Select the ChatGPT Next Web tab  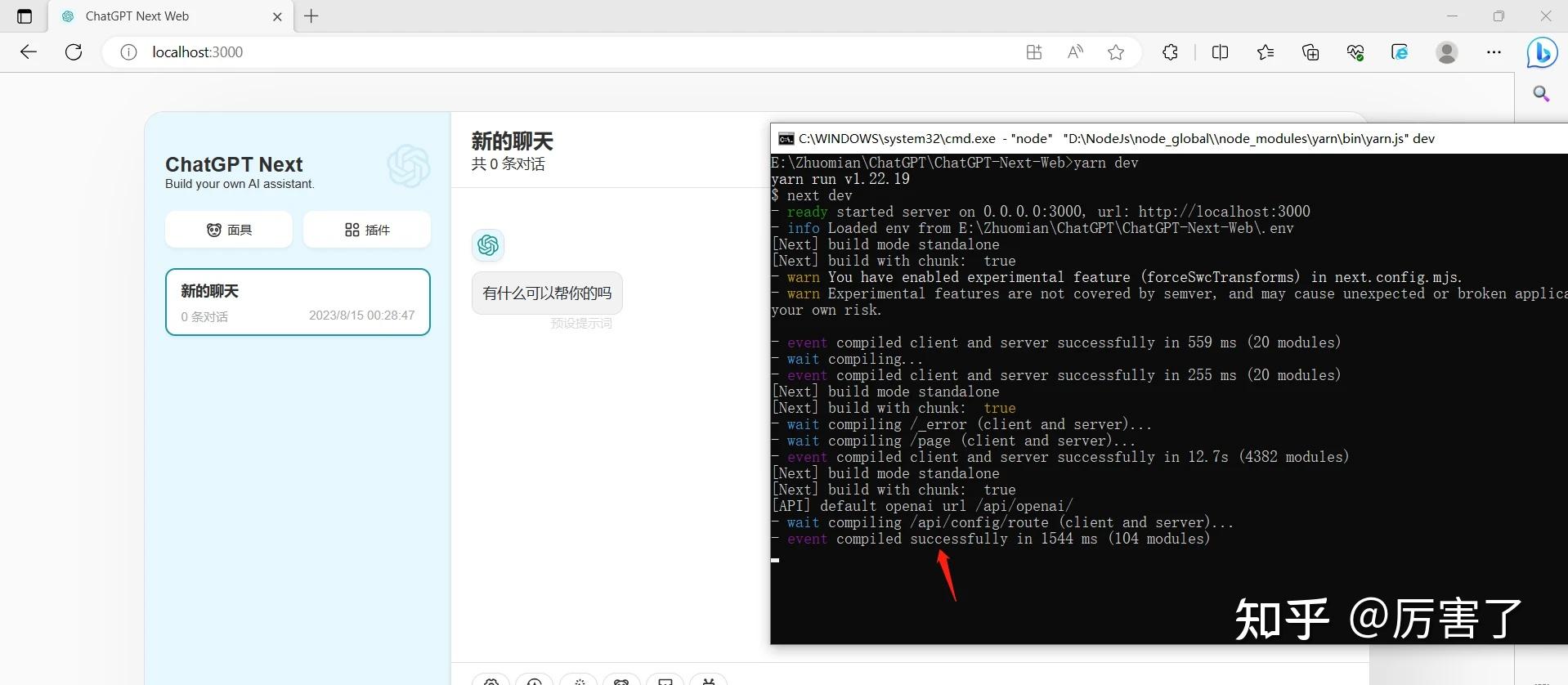(x=170, y=16)
